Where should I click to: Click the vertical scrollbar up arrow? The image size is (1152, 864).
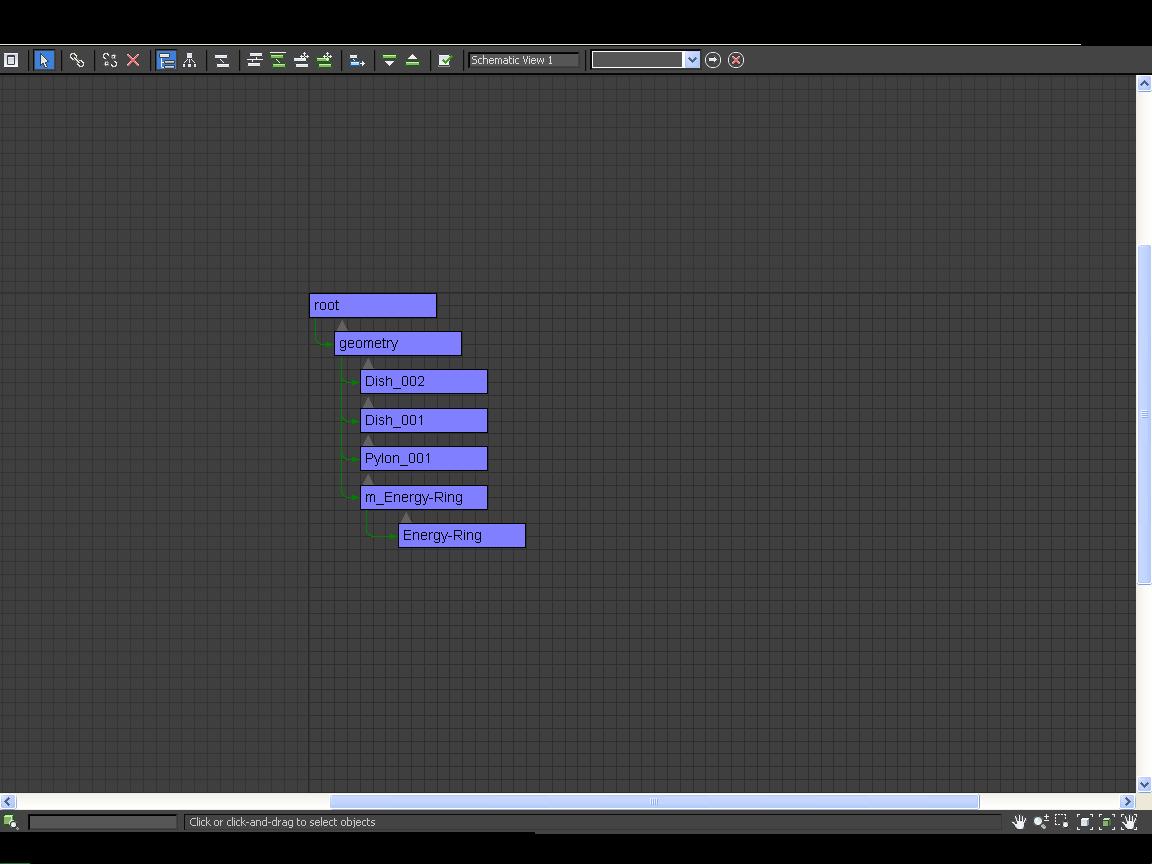[x=1144, y=83]
